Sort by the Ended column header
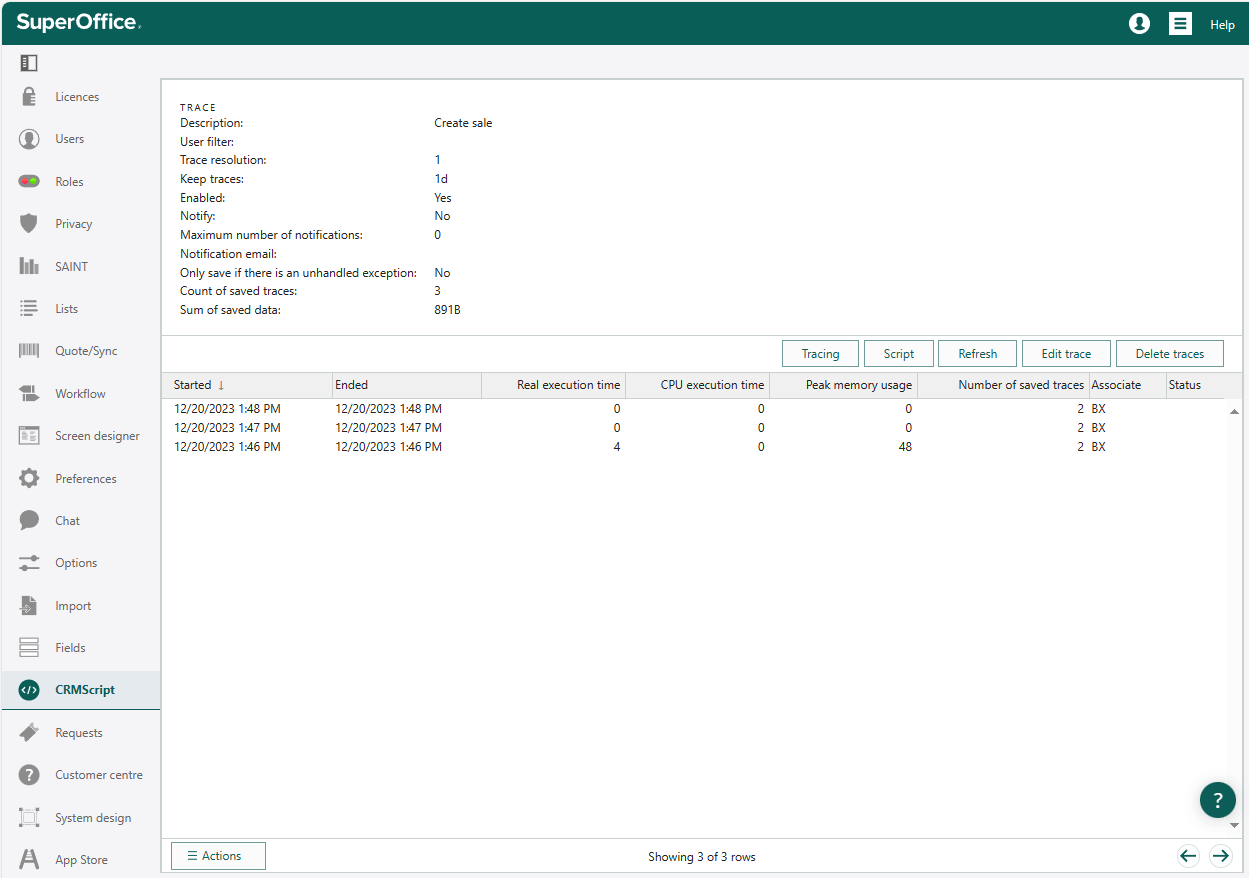Image resolution: width=1249 pixels, height=878 pixels. click(x=407, y=385)
